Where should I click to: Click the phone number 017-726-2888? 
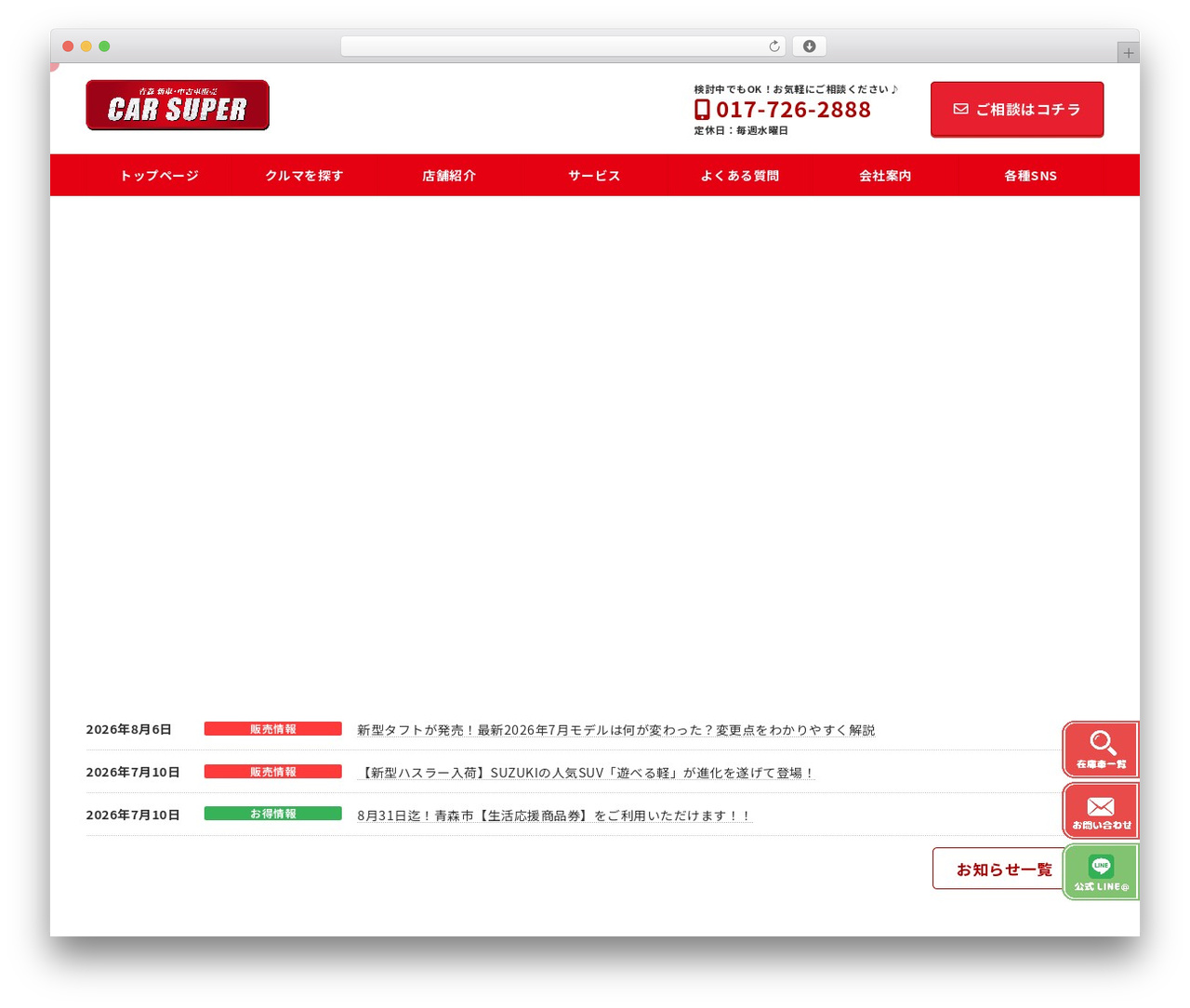(793, 110)
